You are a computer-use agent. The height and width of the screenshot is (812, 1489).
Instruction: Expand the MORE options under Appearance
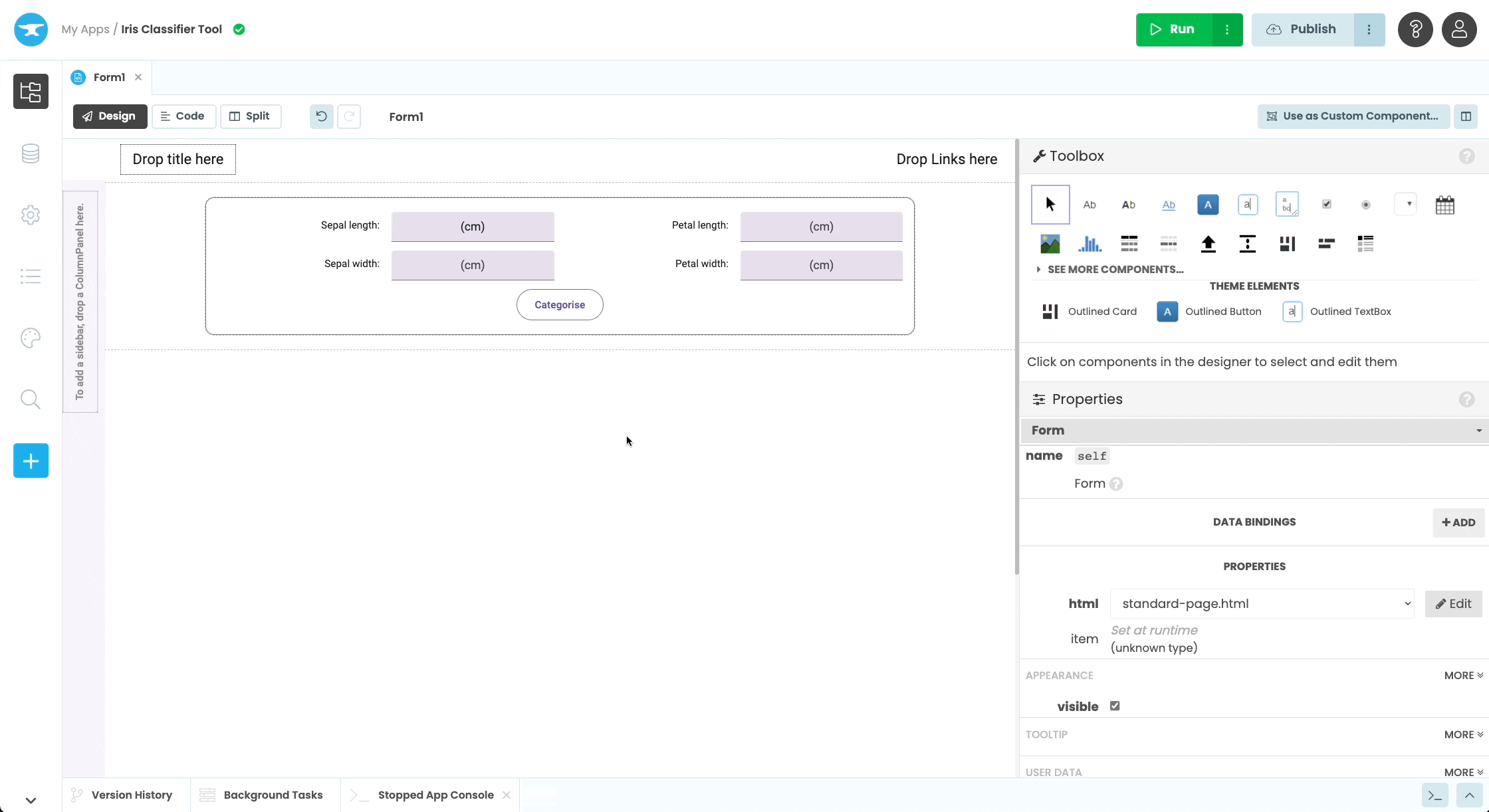(x=1463, y=674)
